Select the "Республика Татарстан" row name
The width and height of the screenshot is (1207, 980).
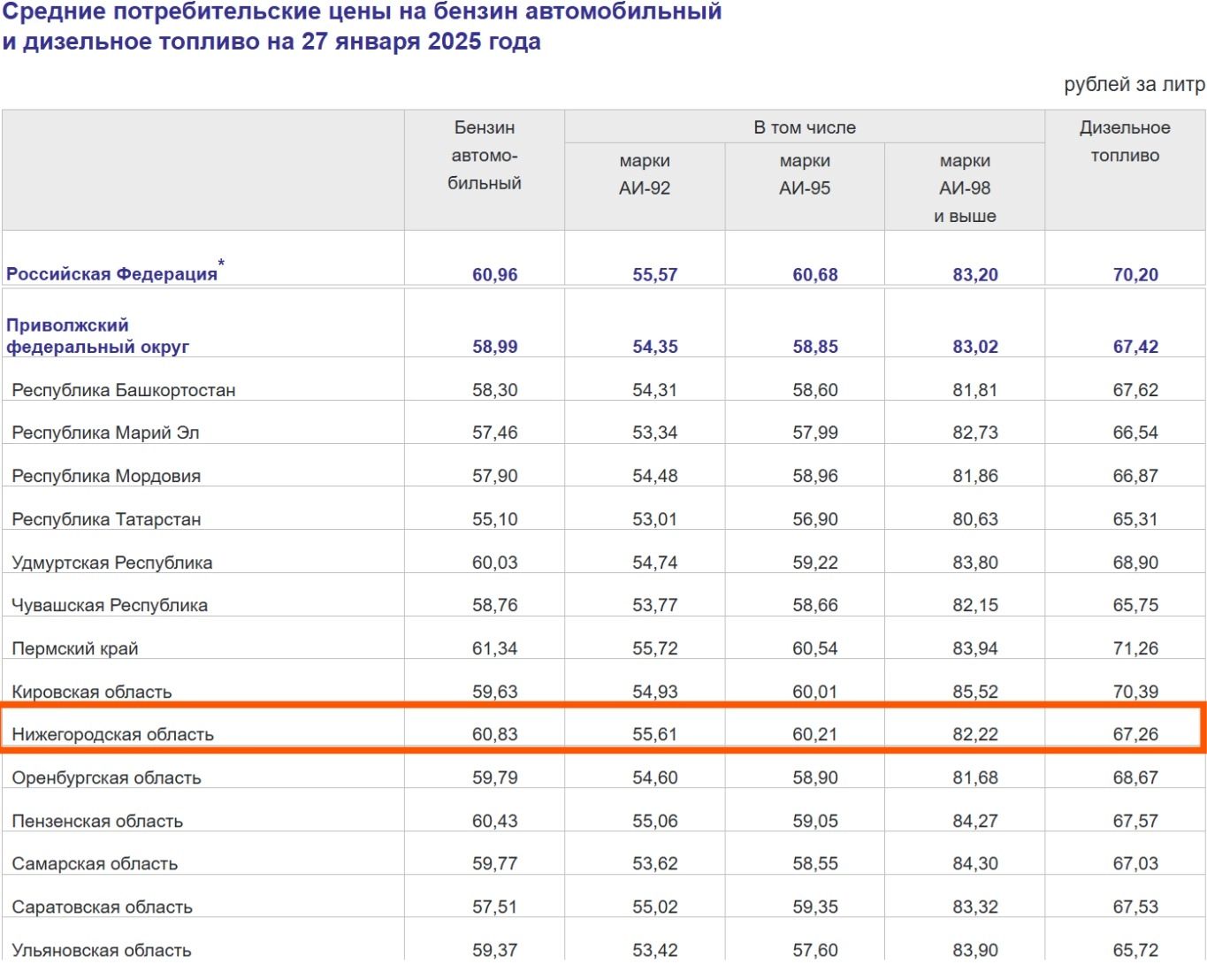click(106, 519)
